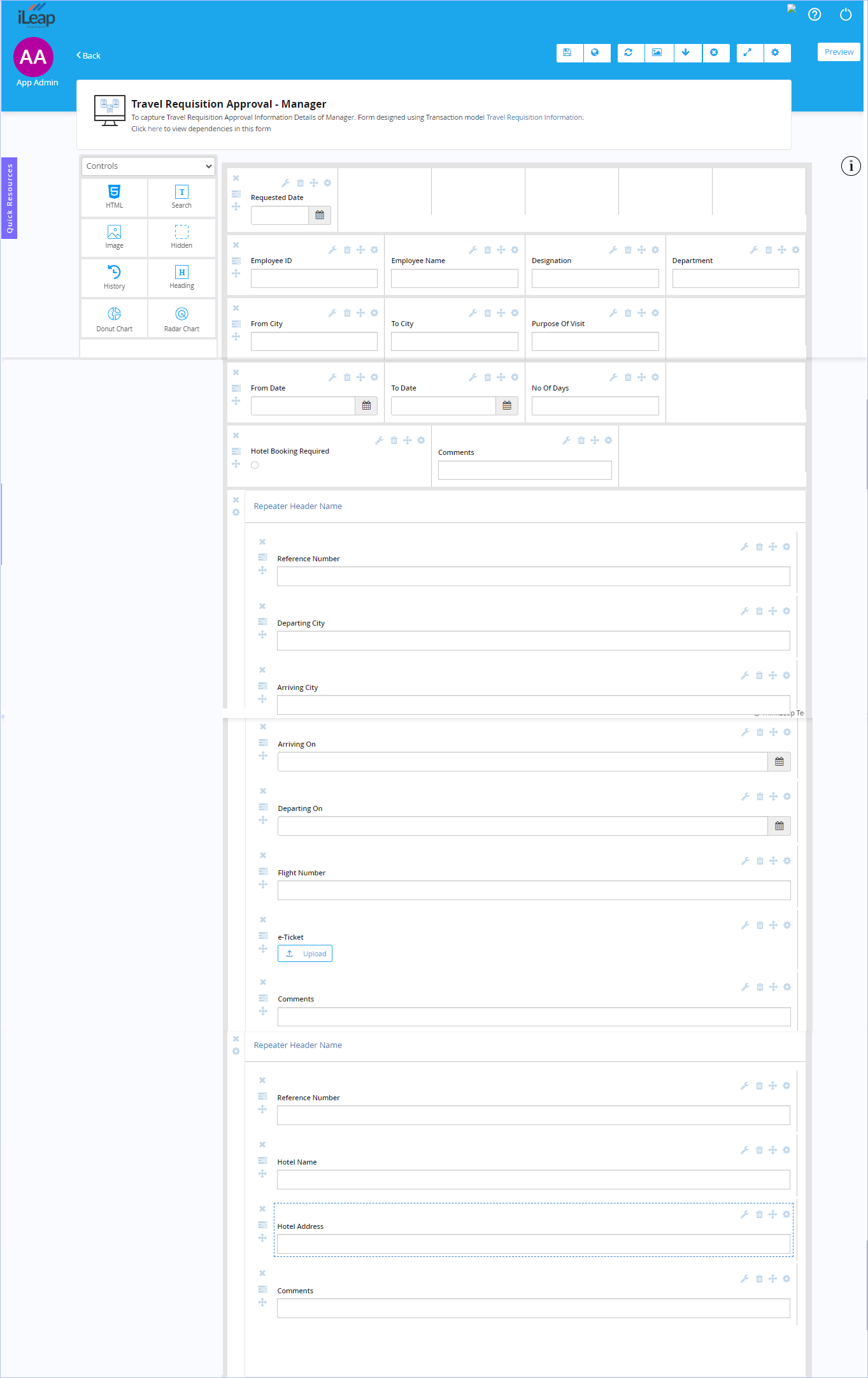Click the No Of Days input field

pos(595,406)
